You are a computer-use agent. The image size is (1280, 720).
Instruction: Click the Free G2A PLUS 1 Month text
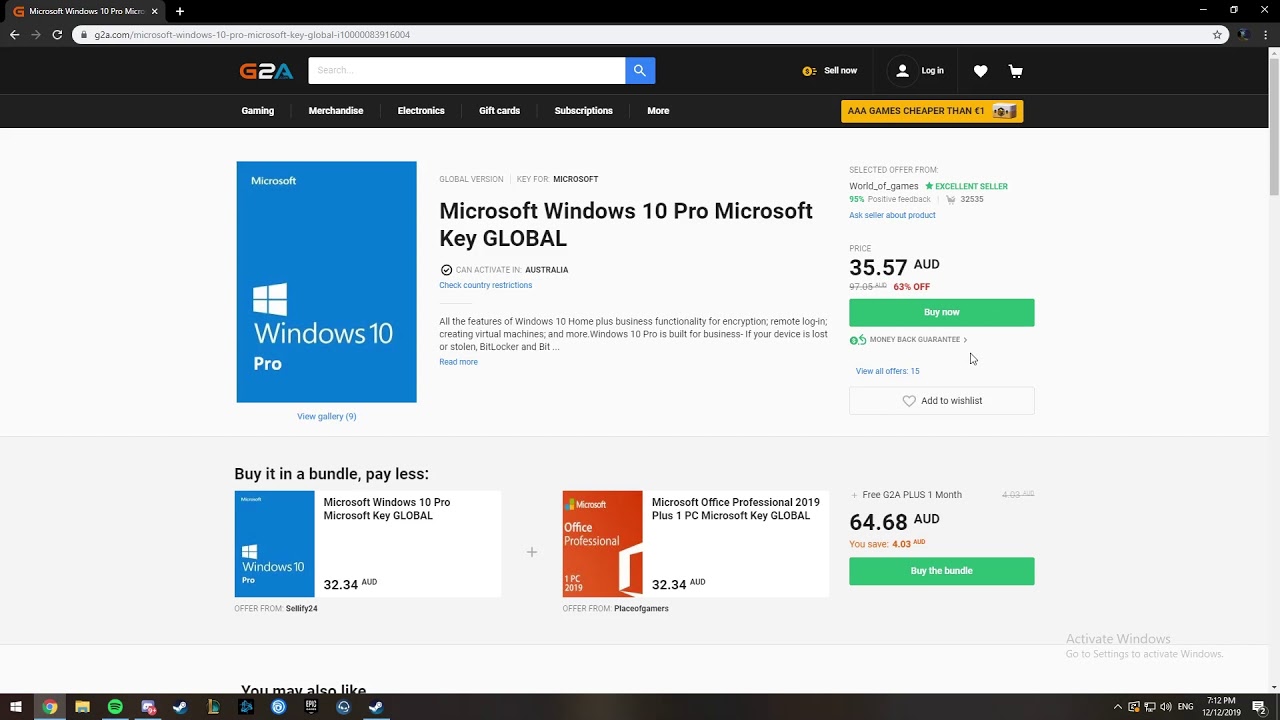pos(912,495)
